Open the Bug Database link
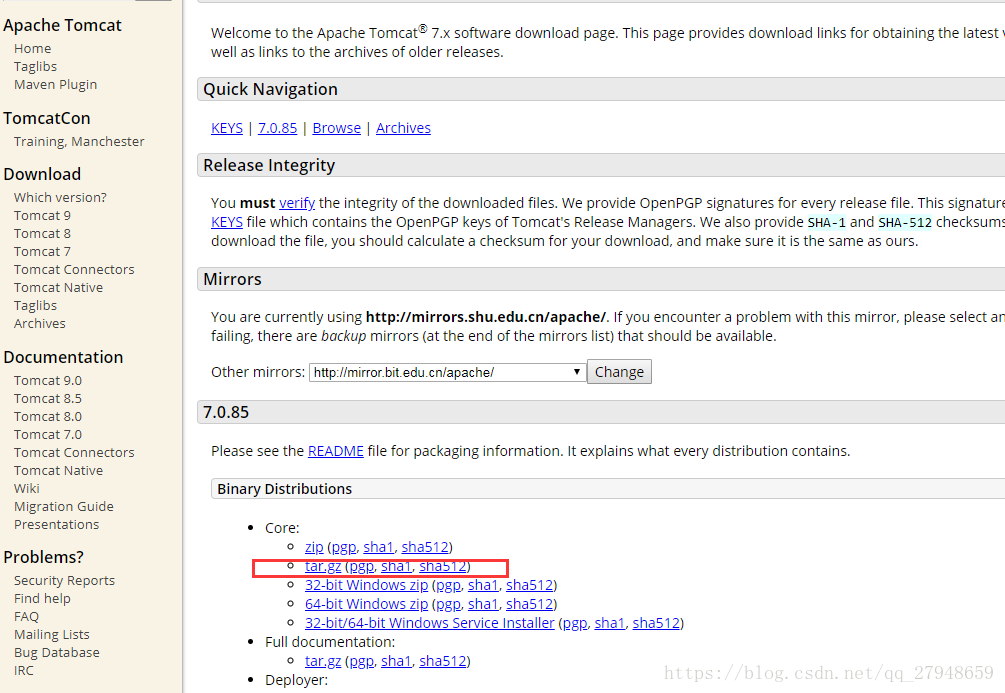The image size is (1005, 693). pos(57,653)
